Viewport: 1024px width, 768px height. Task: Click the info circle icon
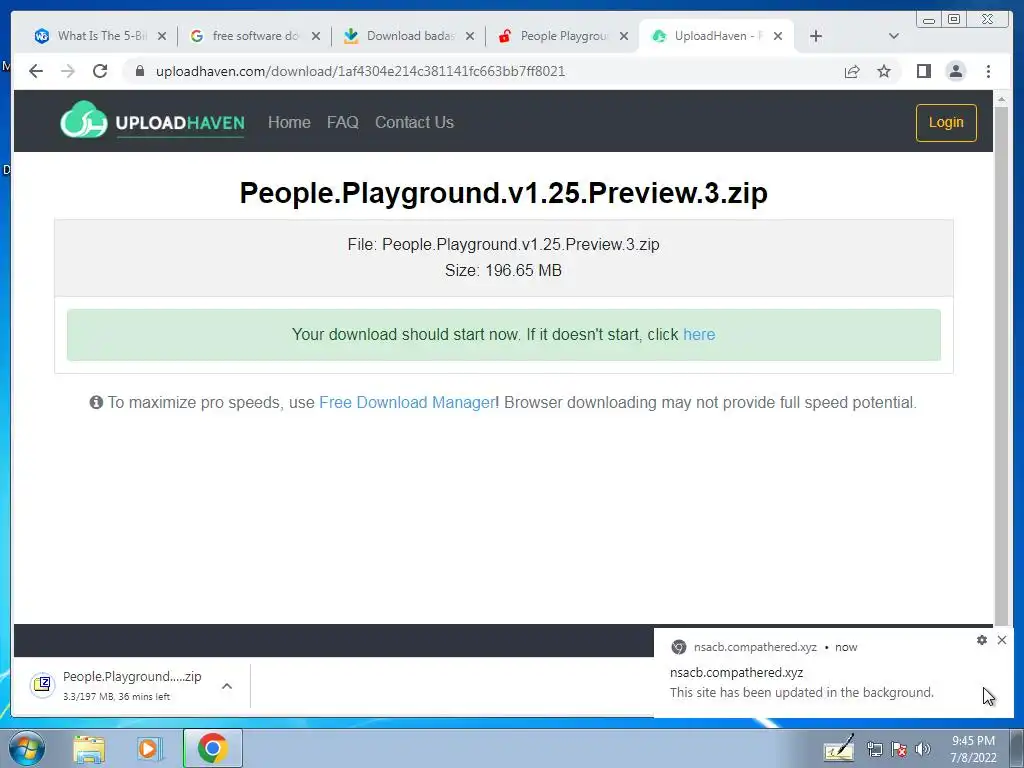pyautogui.click(x=96, y=402)
